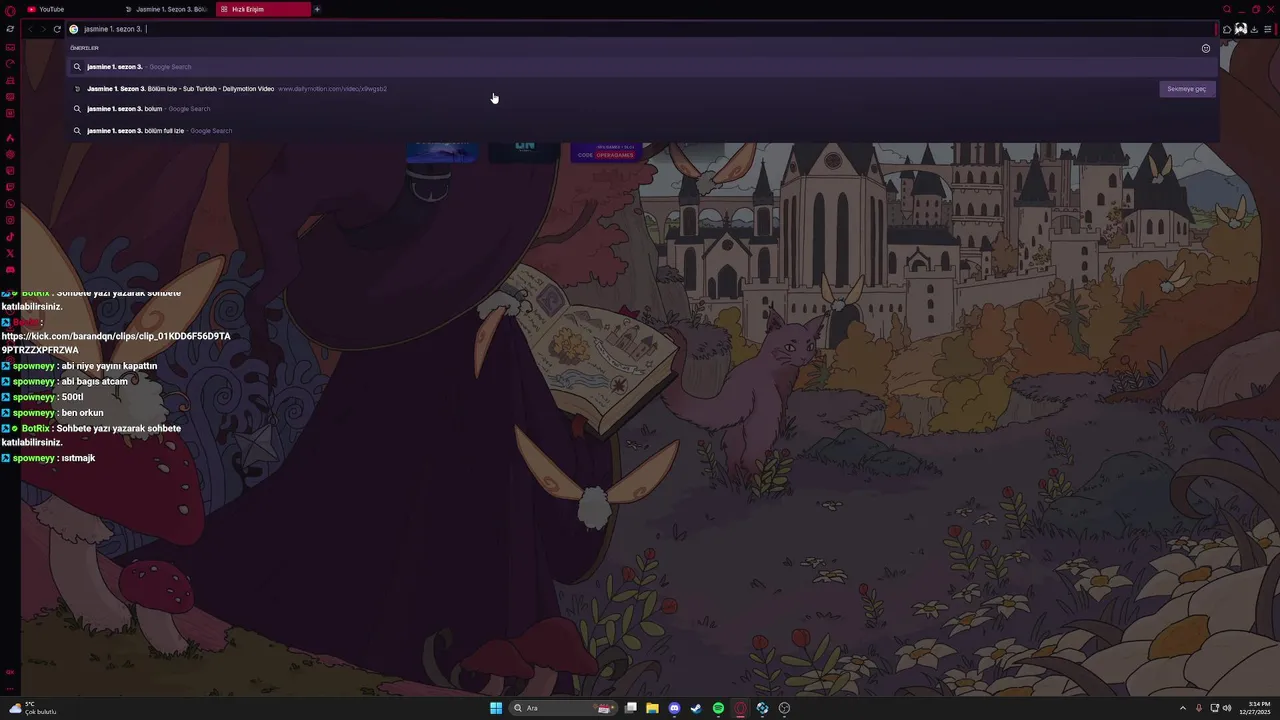
Task: Reload the page with the refresh icon
Action: click(57, 29)
